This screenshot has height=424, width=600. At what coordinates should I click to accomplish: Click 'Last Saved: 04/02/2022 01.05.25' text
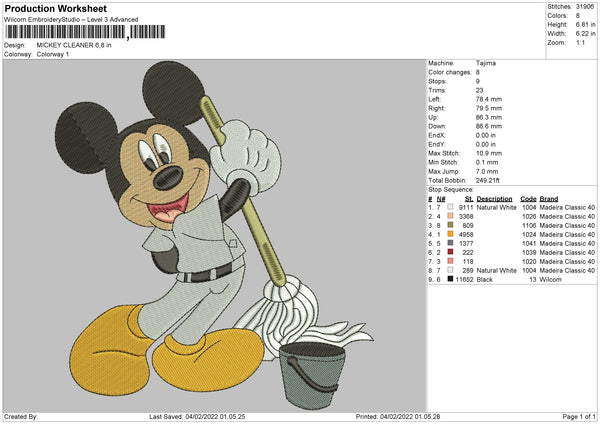tap(197, 417)
